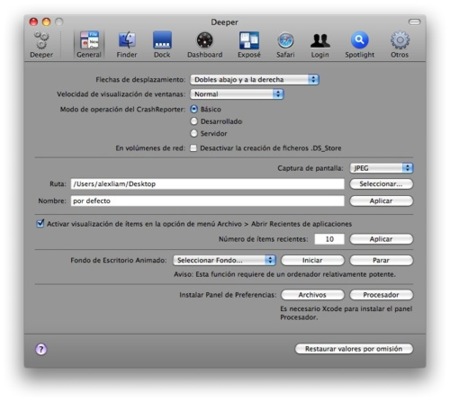Choose the Desarrollado radio option
The width and height of the screenshot is (450, 401).
coord(194,121)
